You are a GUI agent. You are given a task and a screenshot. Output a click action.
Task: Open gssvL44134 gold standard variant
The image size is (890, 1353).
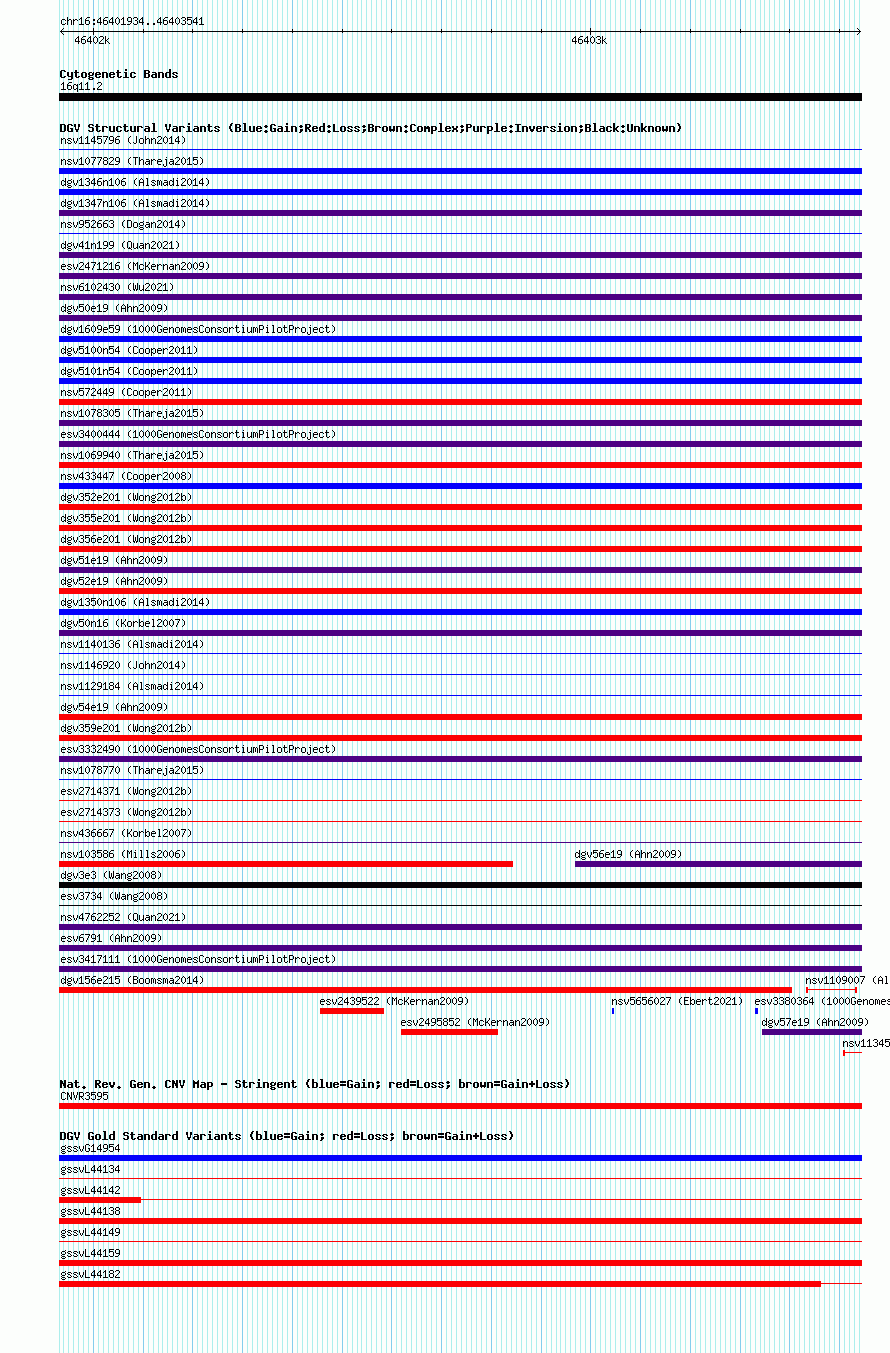click(90, 1169)
